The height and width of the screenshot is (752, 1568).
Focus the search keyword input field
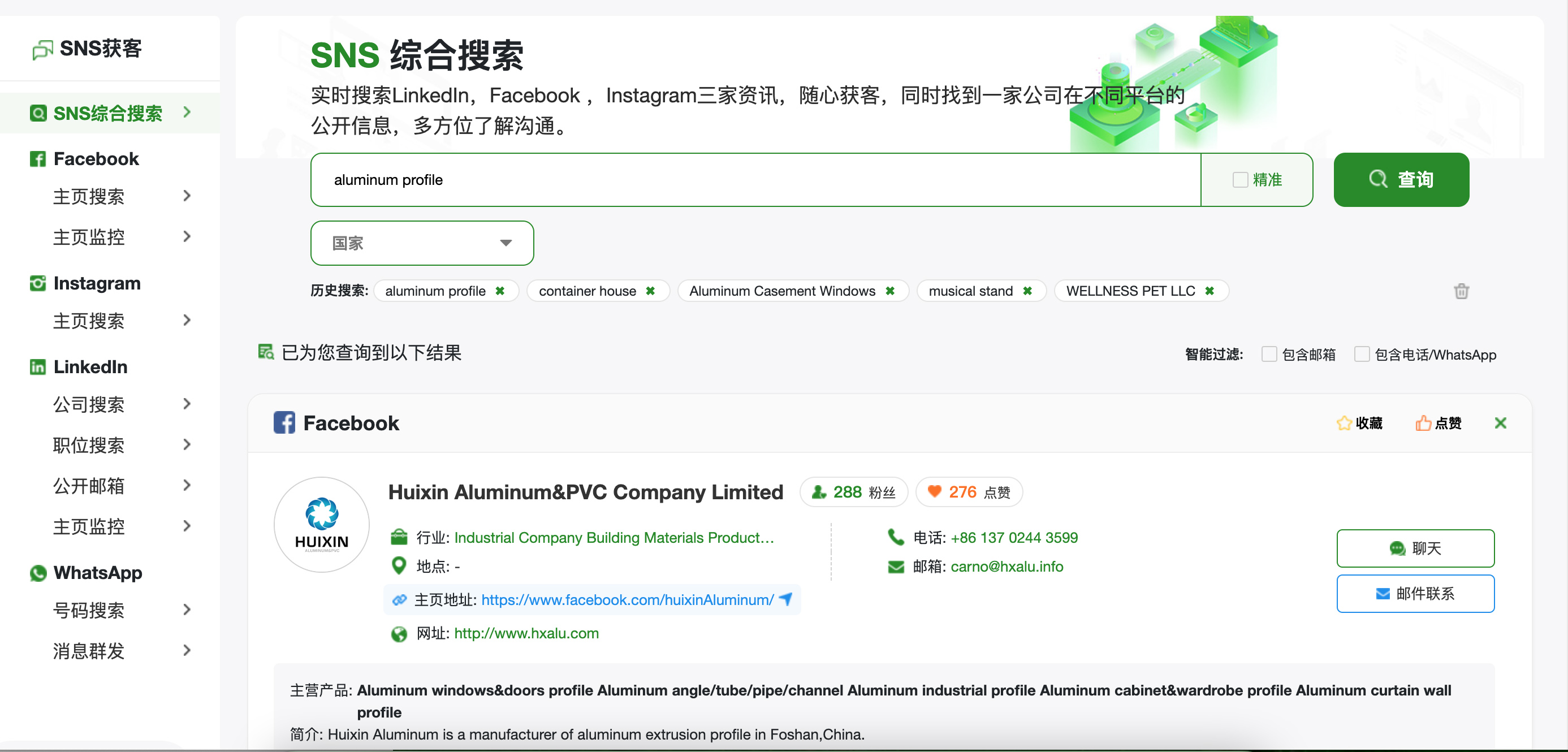point(755,180)
